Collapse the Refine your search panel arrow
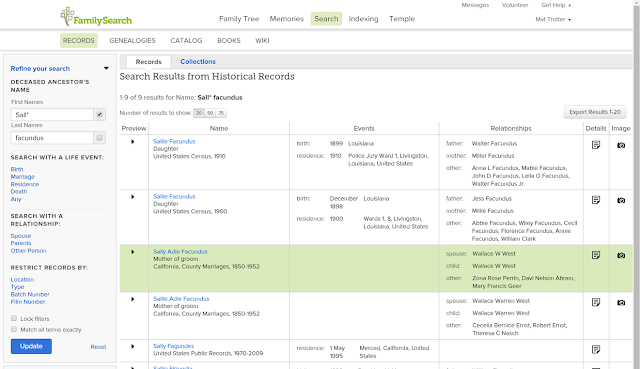Image resolution: width=640 pixels, height=369 pixels. coord(106,68)
